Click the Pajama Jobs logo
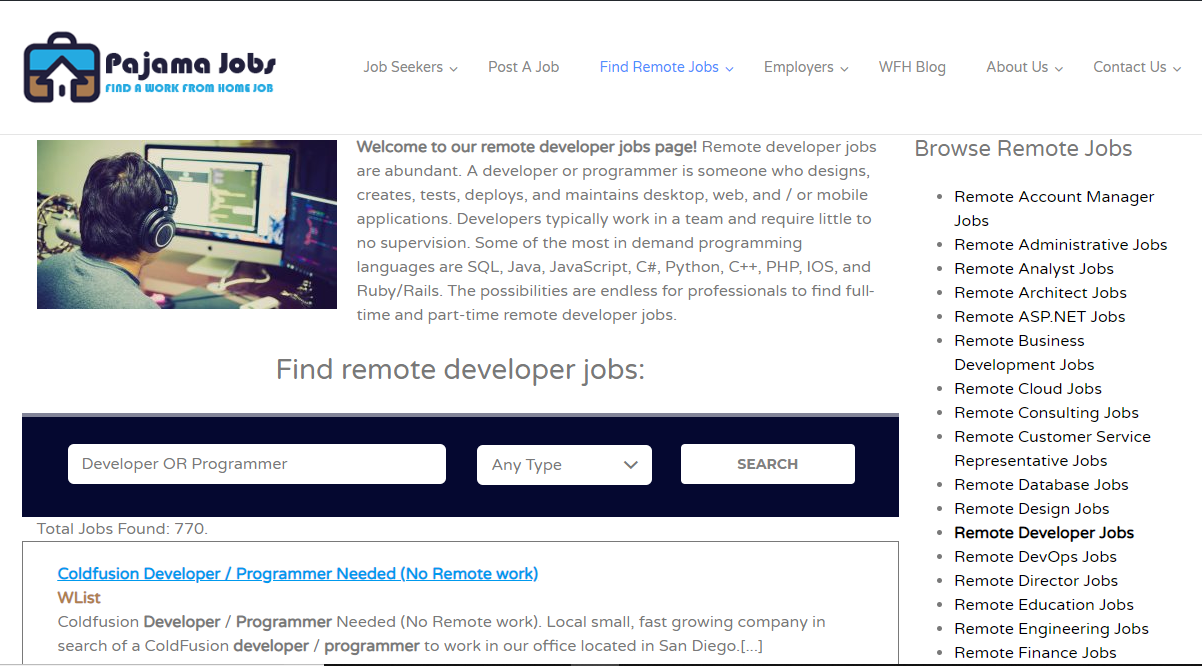The image size is (1202, 666). [150, 68]
